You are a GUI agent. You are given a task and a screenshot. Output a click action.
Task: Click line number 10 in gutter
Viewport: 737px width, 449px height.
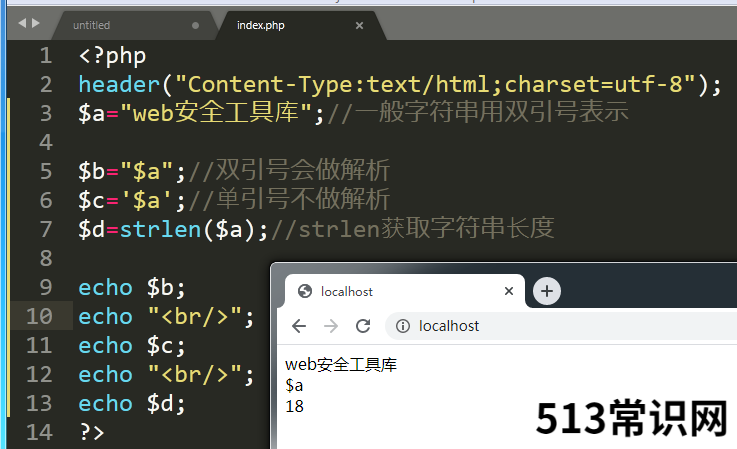pyautogui.click(x=39, y=316)
